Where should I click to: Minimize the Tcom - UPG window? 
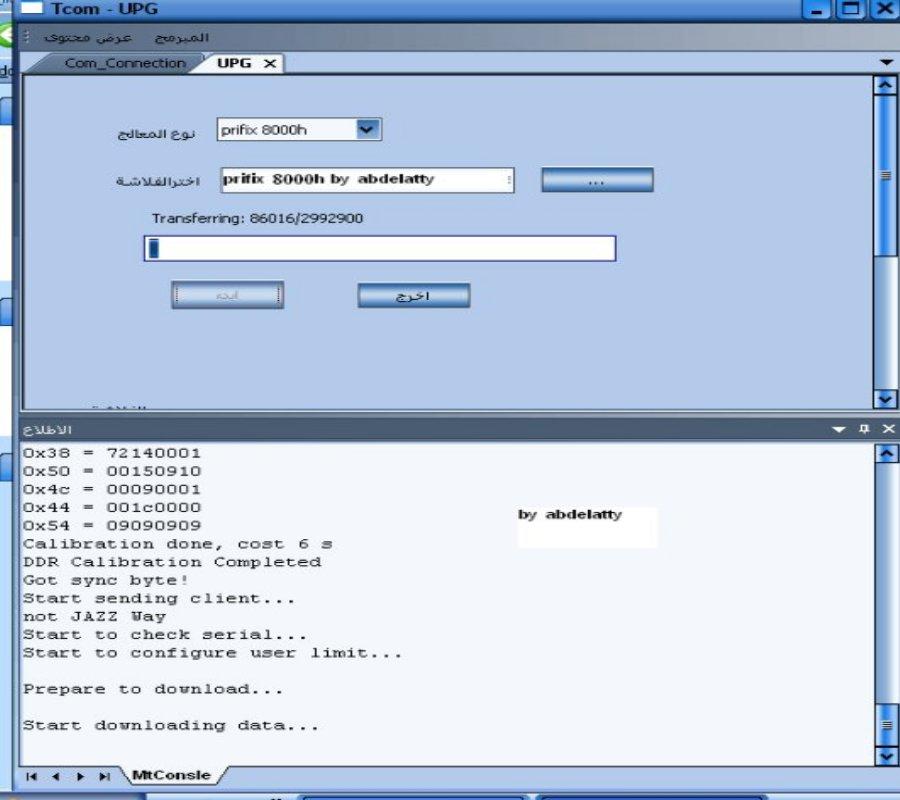click(x=816, y=9)
